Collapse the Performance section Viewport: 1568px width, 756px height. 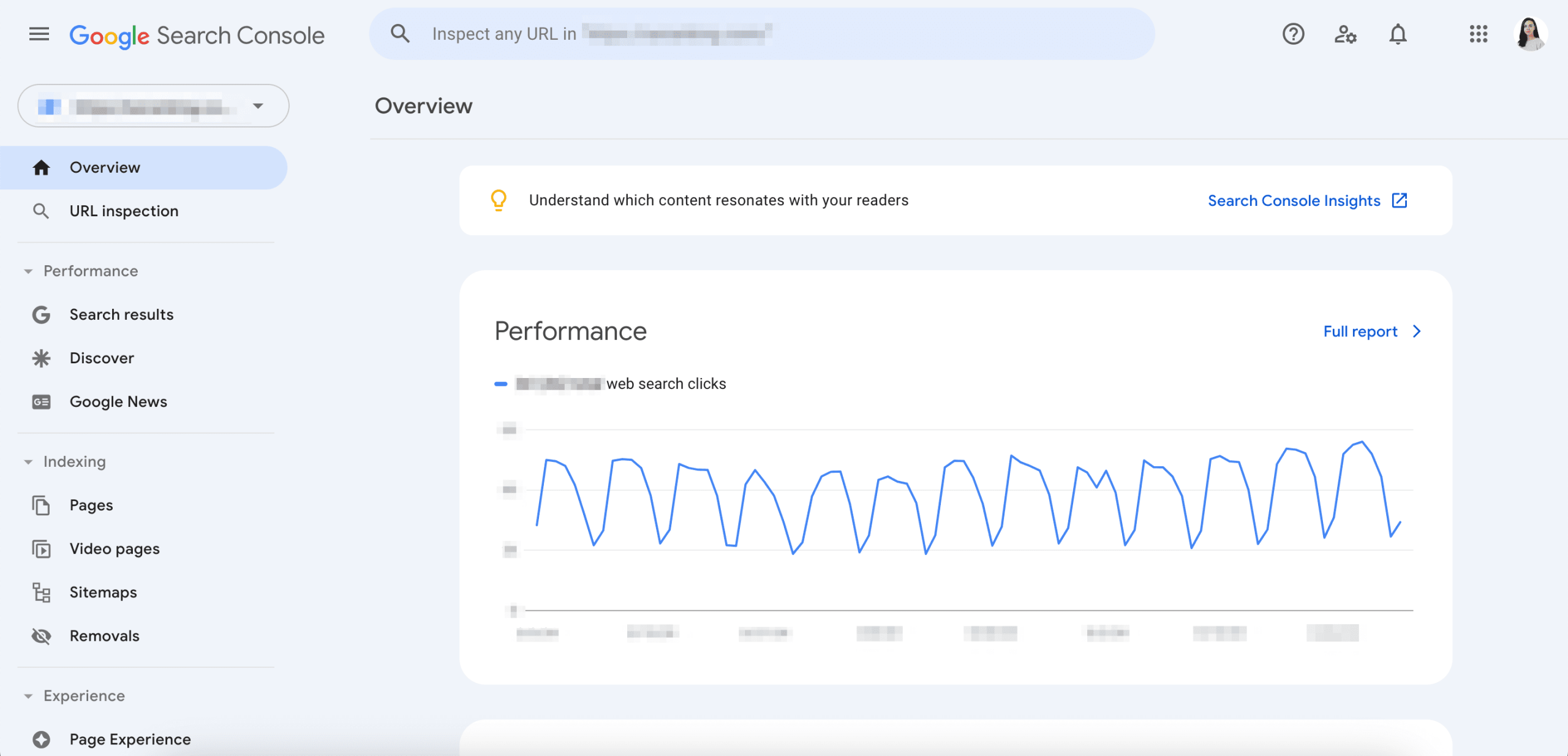[x=28, y=271]
